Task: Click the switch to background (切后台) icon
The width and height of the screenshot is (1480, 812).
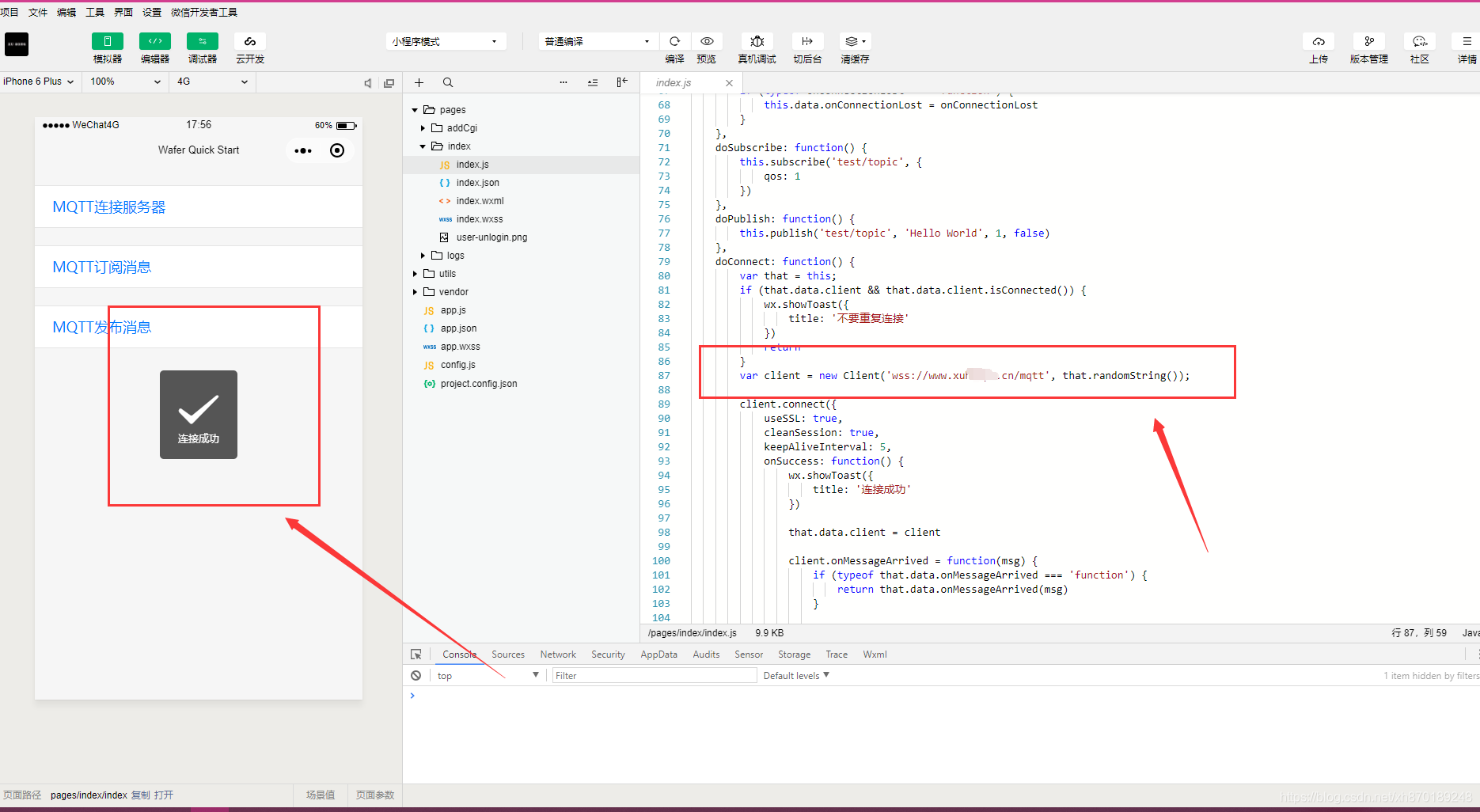Action: coord(807,41)
